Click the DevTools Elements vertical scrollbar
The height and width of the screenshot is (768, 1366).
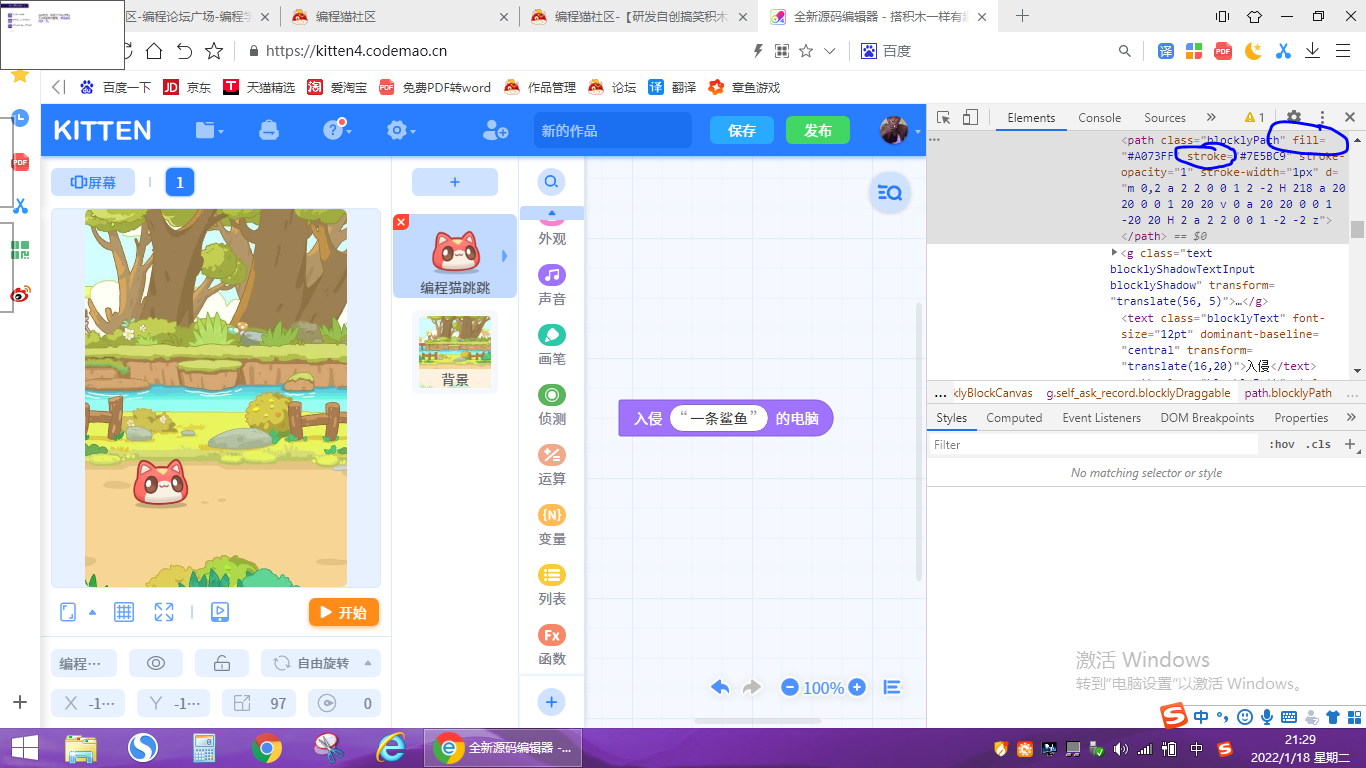(1357, 230)
